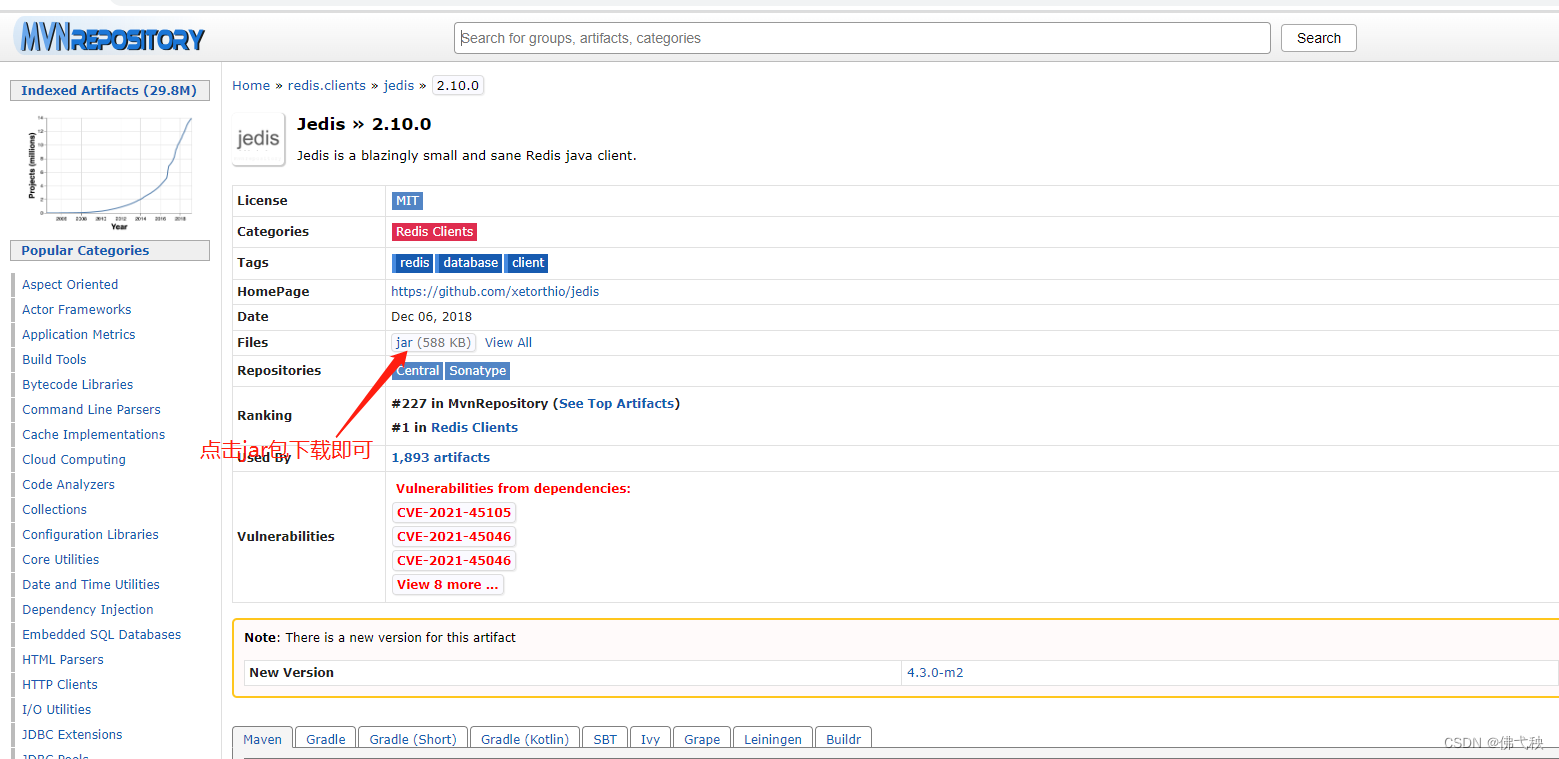Open Build Tools category
1559x759 pixels.
click(x=54, y=360)
